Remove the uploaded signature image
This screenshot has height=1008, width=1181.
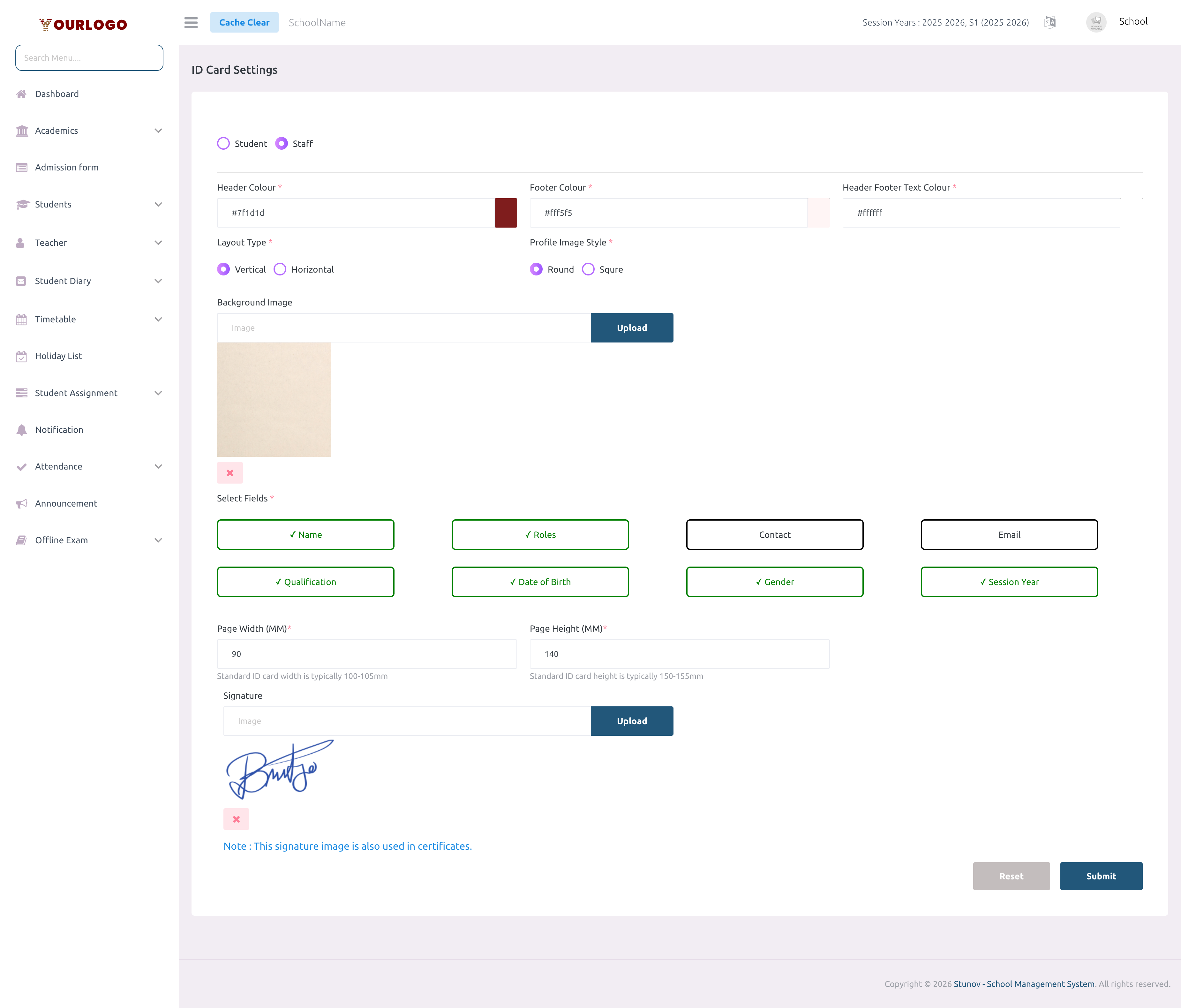(x=236, y=819)
